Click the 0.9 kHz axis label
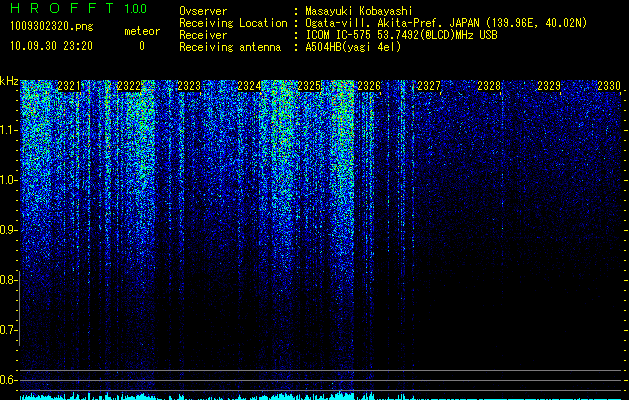 8,230
